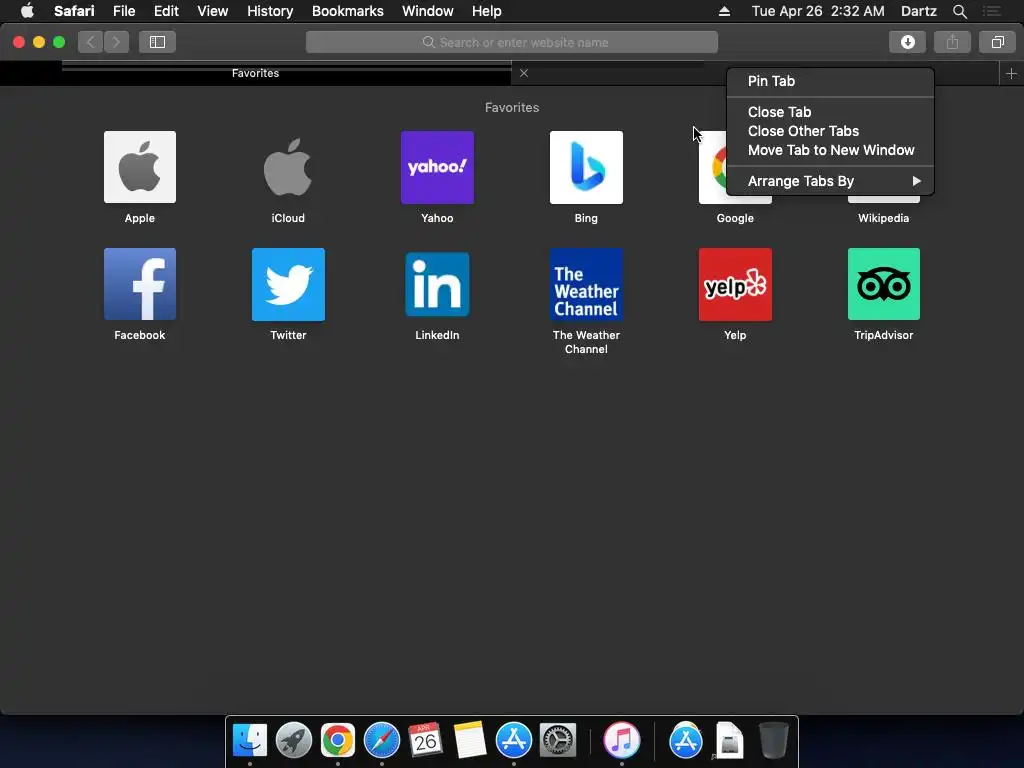Switch to the Favorites tab
Viewport: 1024px width, 768px height.
pos(255,73)
